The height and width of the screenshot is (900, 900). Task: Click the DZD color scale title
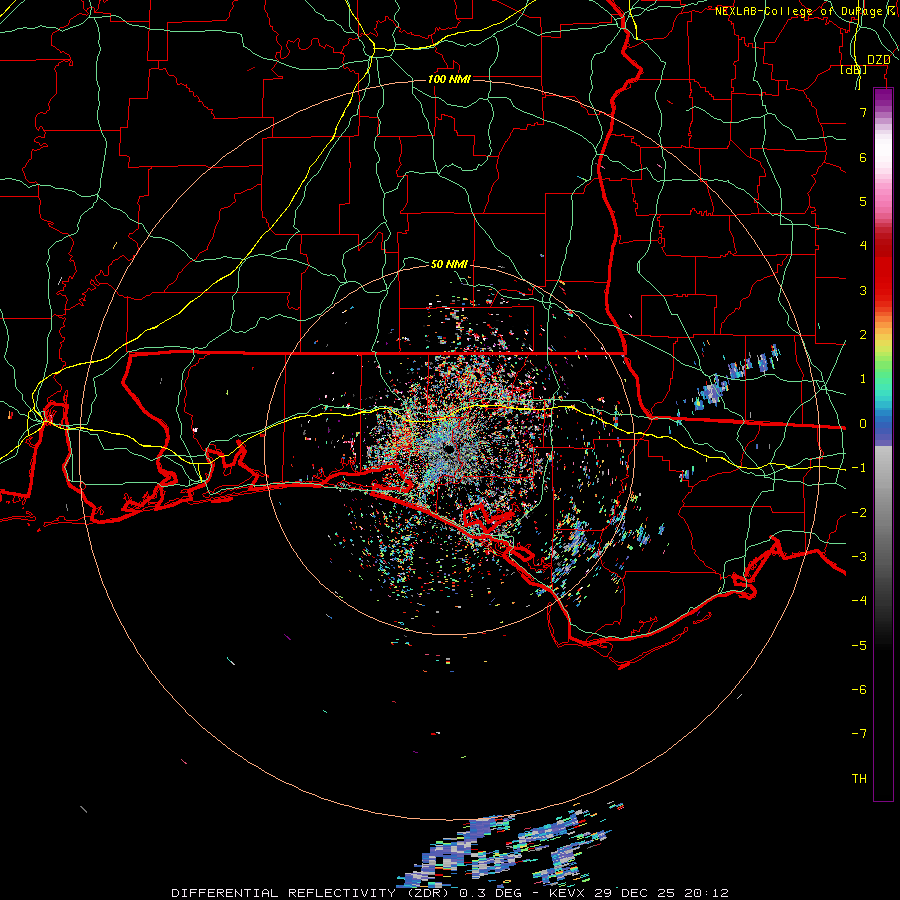point(878,60)
